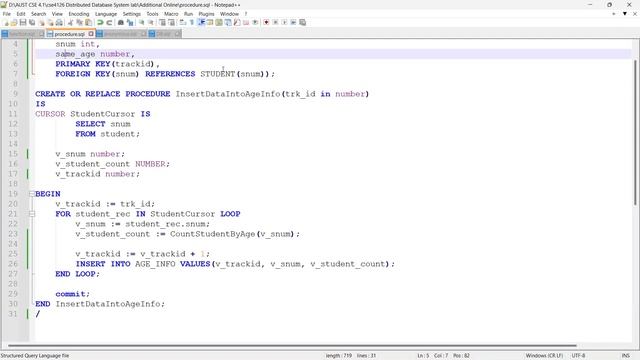The width and height of the screenshot is (640, 360).
Task: Open the user defined language dialog icon
Action: click(x=210, y=22)
